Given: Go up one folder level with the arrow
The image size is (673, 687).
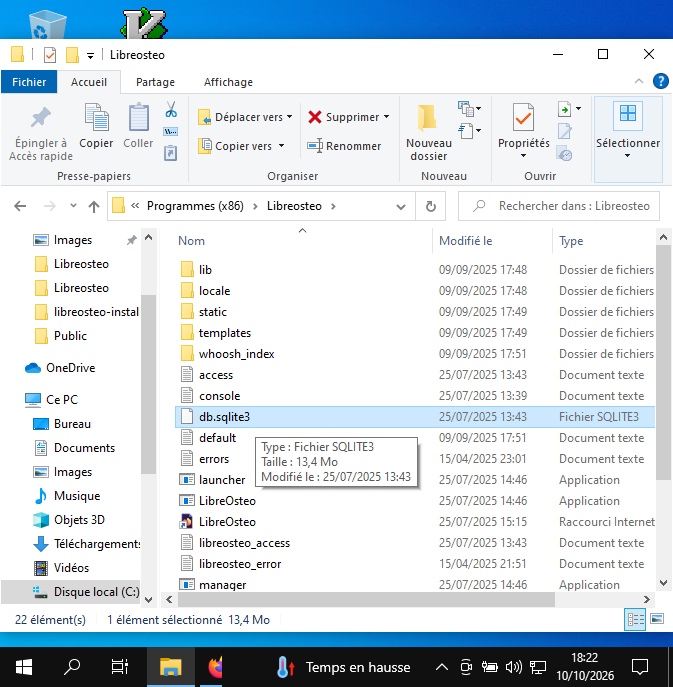Looking at the screenshot, I should click(x=94, y=206).
